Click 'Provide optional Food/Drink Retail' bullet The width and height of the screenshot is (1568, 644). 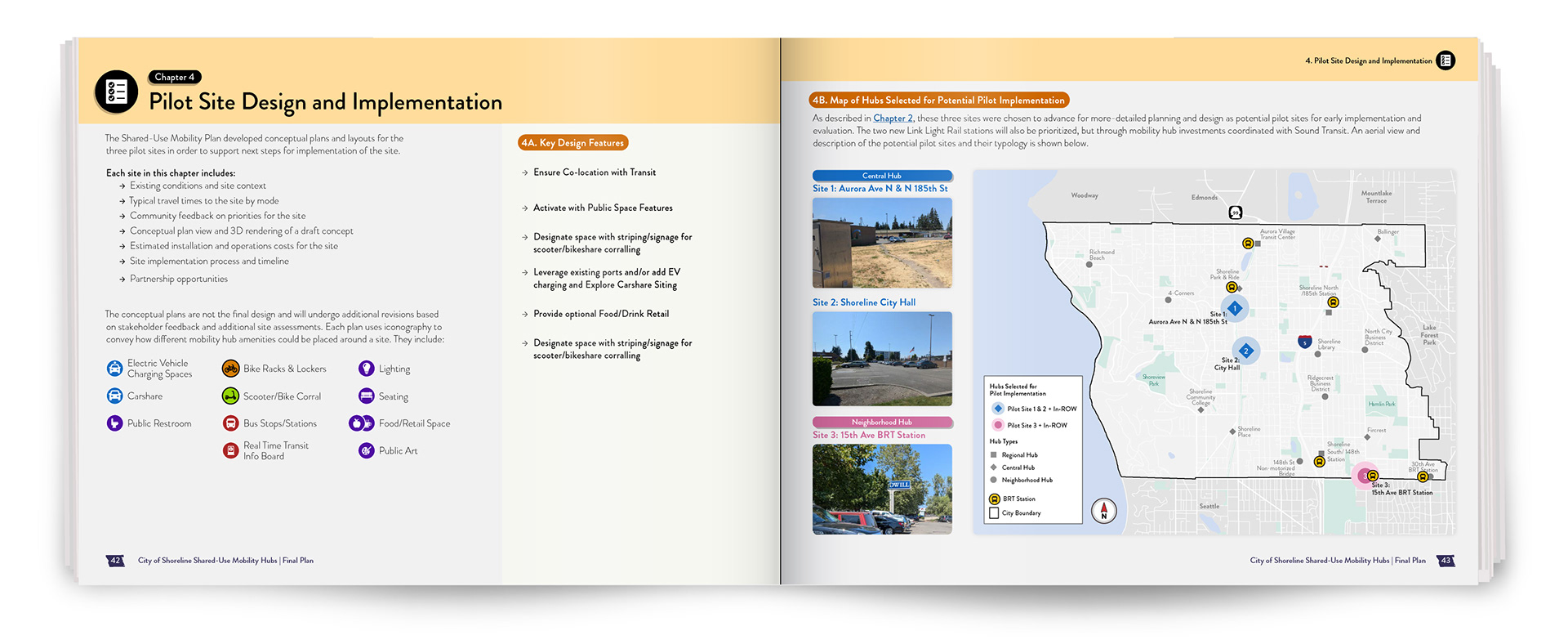tap(601, 314)
